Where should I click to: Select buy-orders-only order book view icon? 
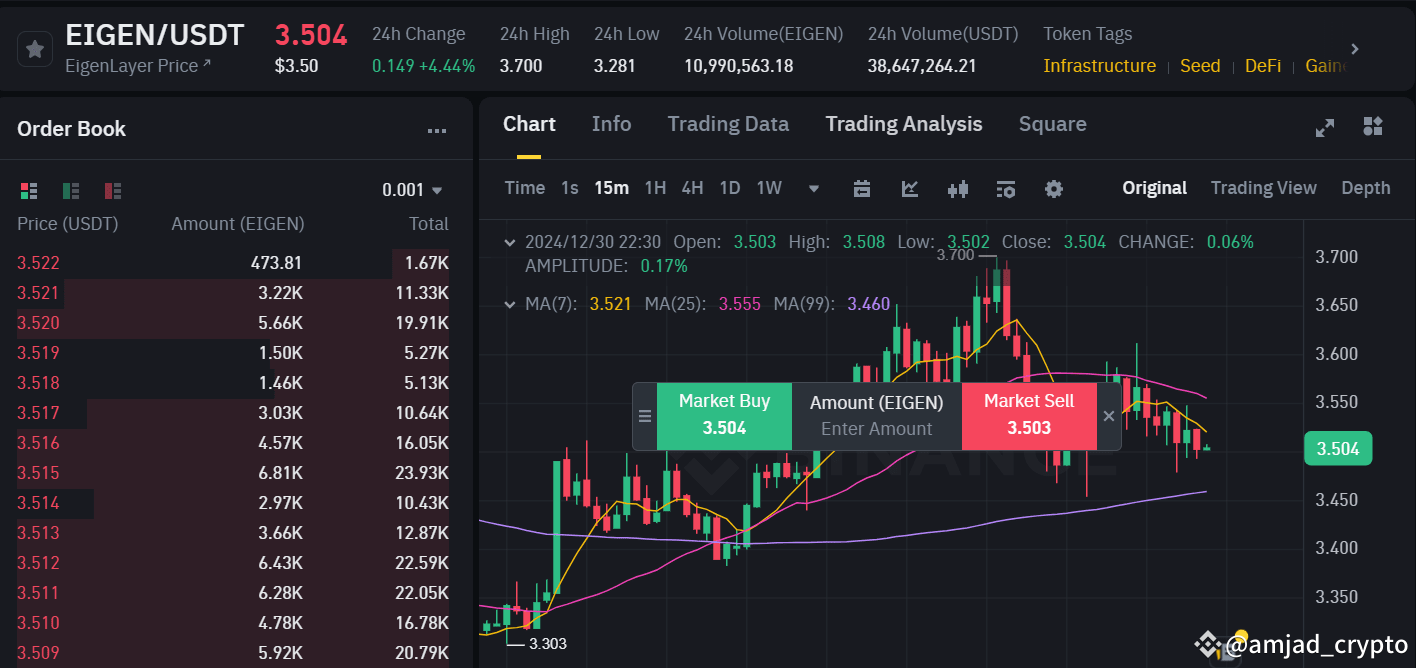pos(70,190)
